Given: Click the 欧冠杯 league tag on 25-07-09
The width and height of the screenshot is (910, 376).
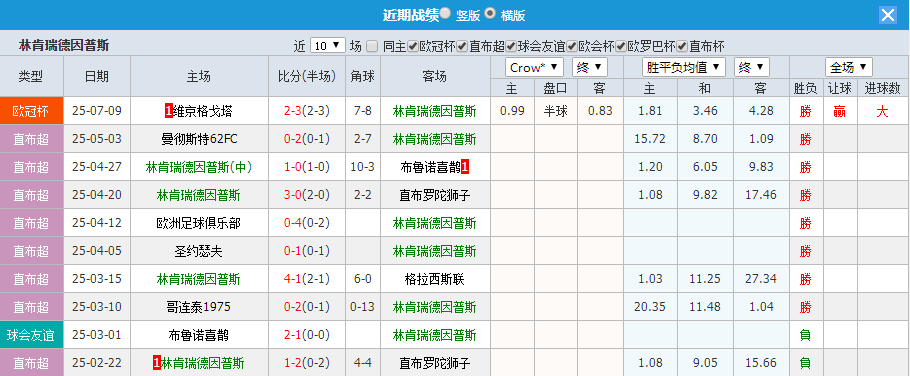Looking at the screenshot, I should (x=31, y=111).
